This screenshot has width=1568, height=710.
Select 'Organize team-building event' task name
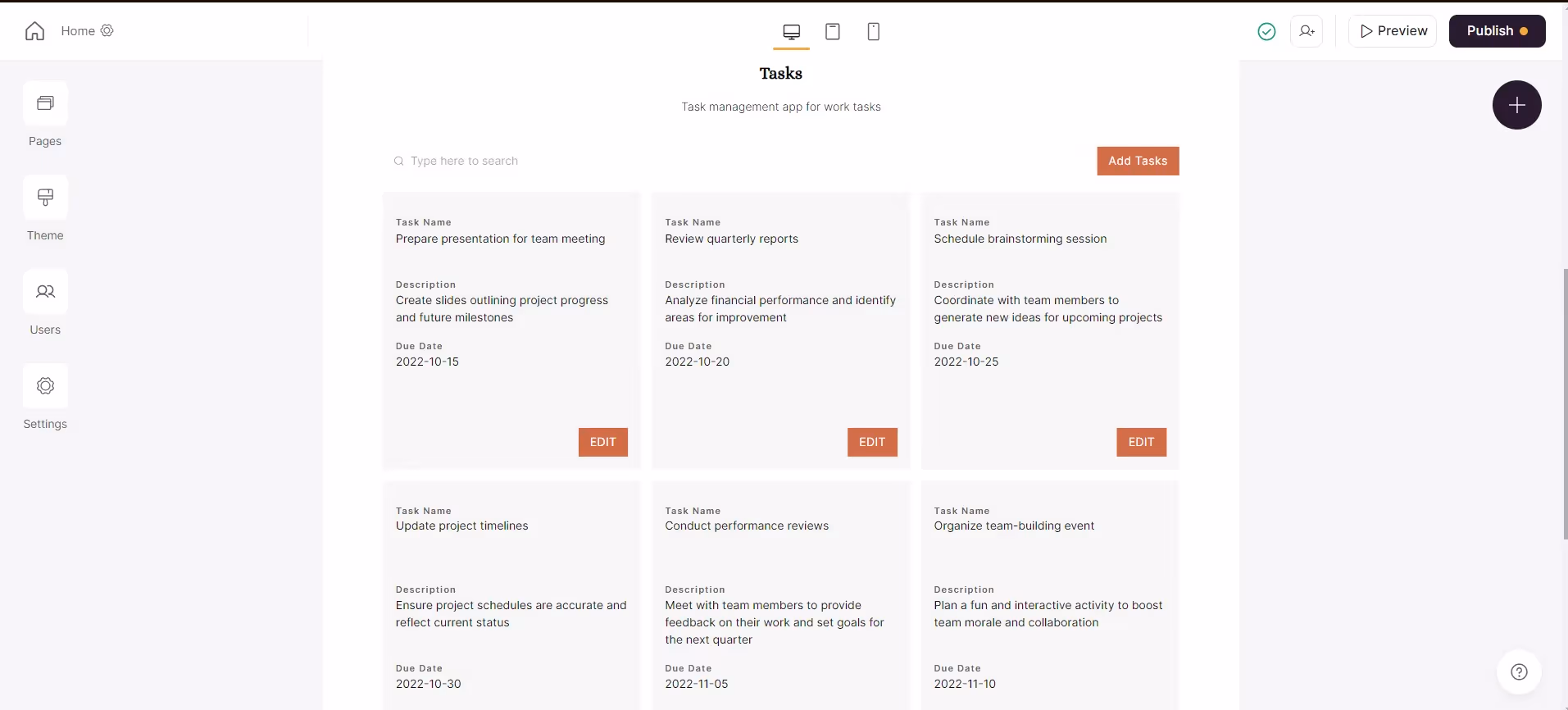1014,526
